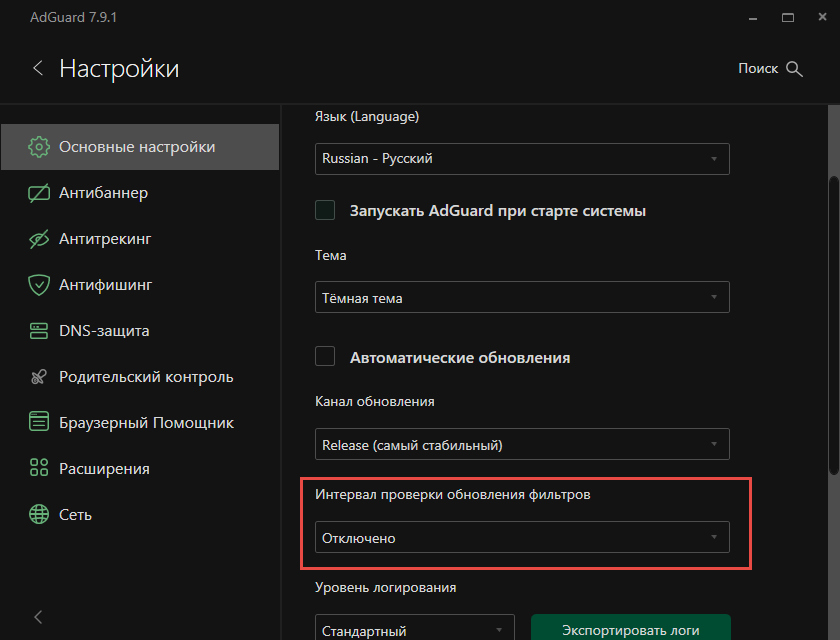This screenshot has height=640, width=840.
Task: Open Родительский контроль section
Action: 140,377
